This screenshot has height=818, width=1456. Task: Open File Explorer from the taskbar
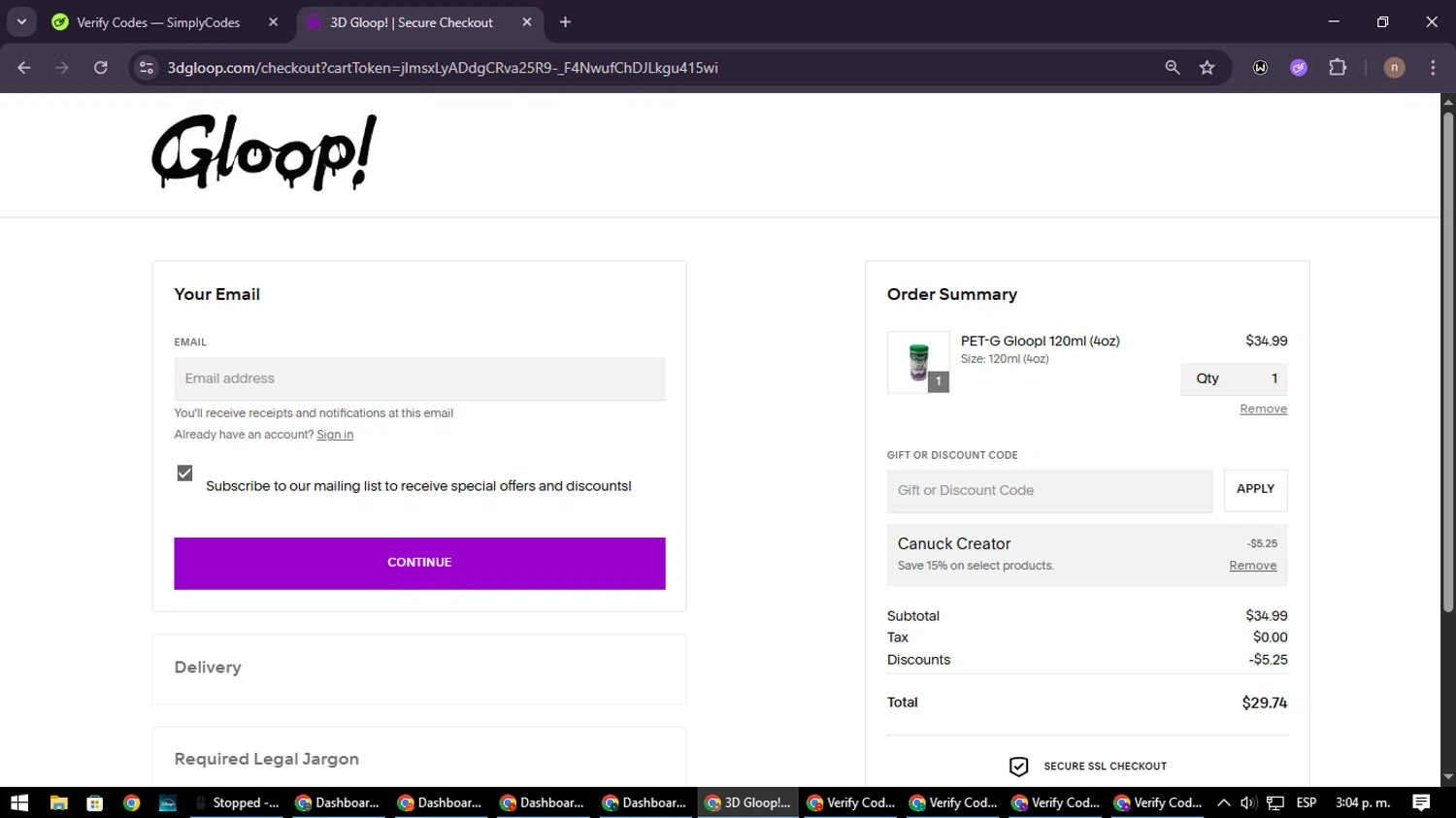tap(58, 802)
